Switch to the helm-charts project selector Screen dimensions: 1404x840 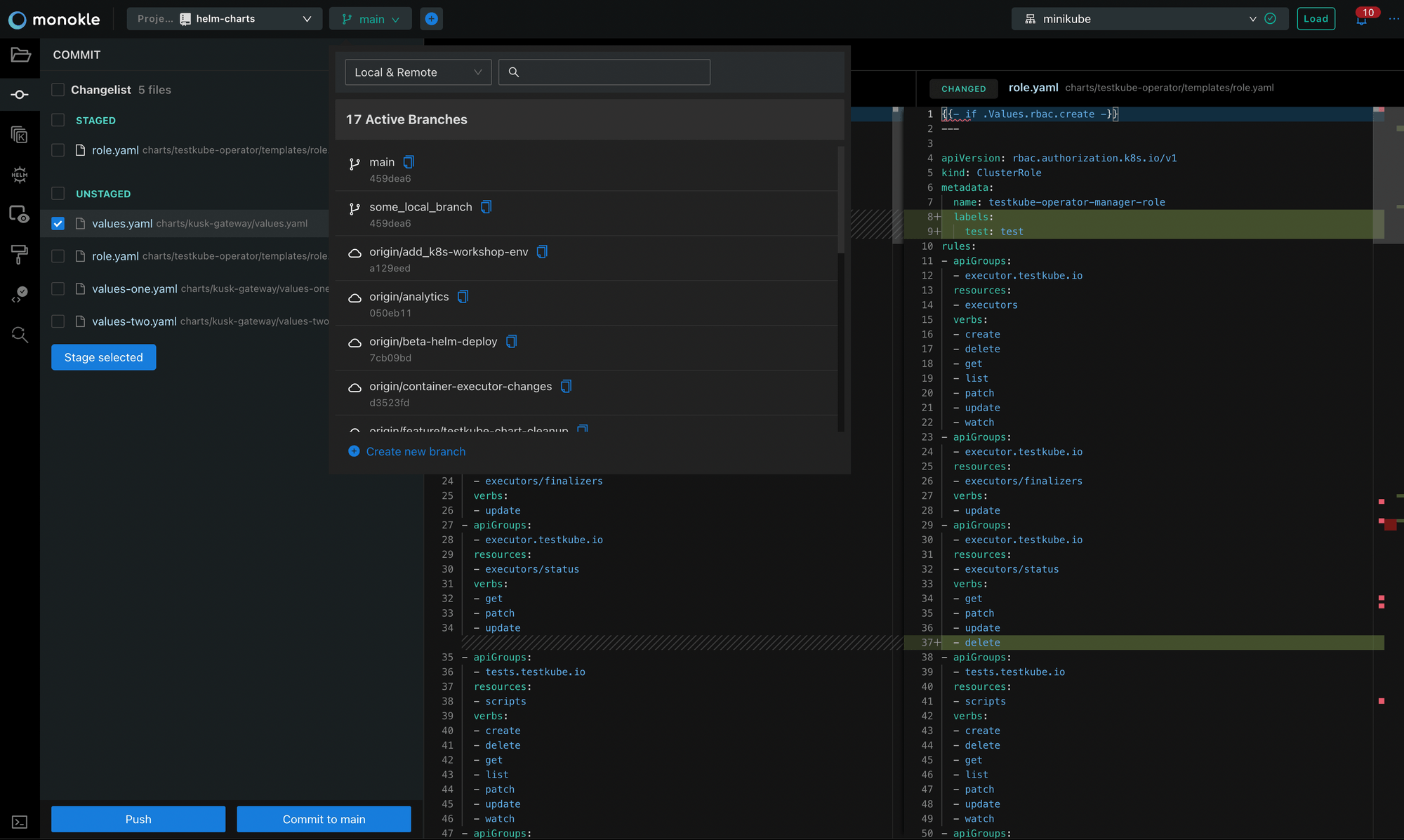click(225, 19)
